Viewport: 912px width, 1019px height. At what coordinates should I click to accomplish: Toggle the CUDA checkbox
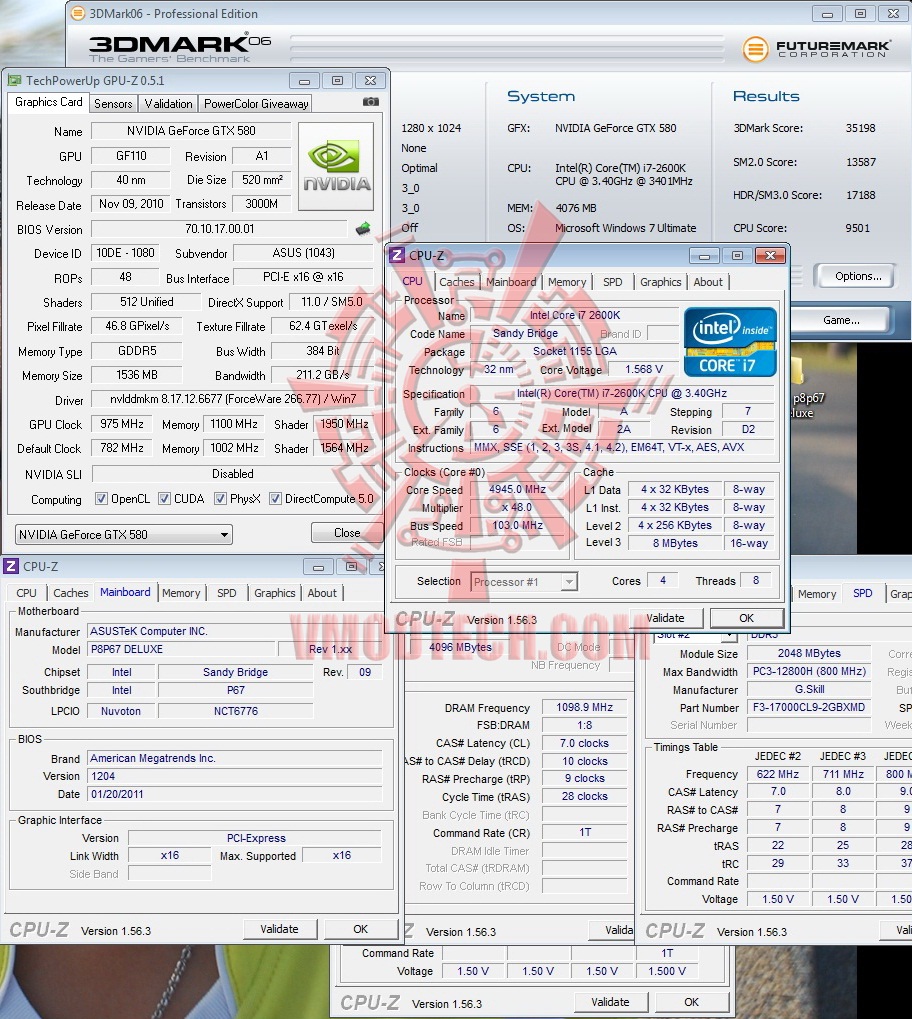point(164,498)
